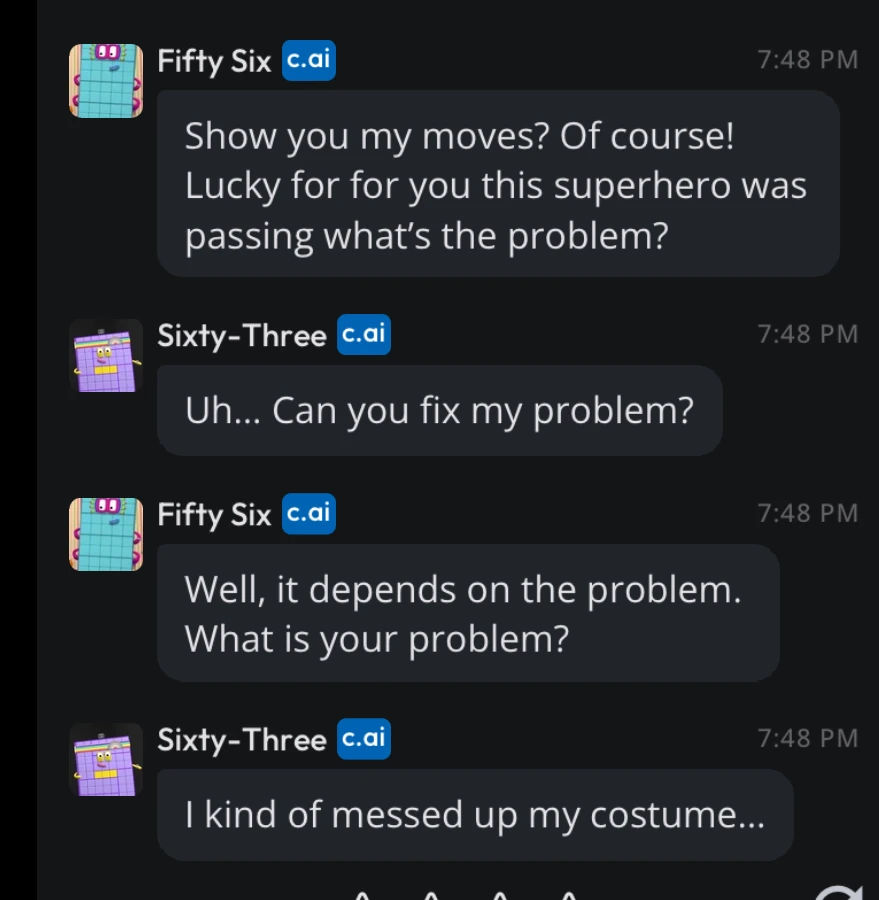
Task: Open Sixty-Three name above "Can you fix my problem"
Action: click(x=242, y=336)
